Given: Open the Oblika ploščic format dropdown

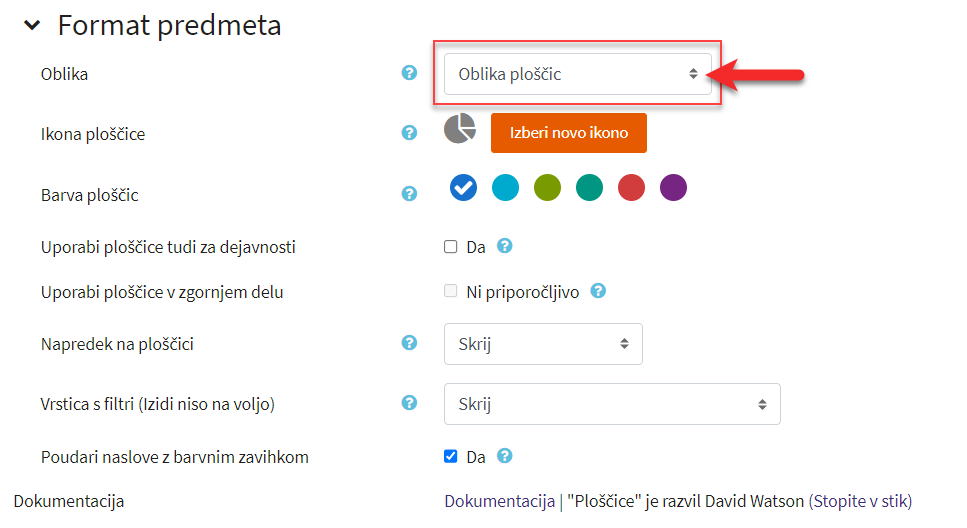Looking at the screenshot, I should click(578, 74).
